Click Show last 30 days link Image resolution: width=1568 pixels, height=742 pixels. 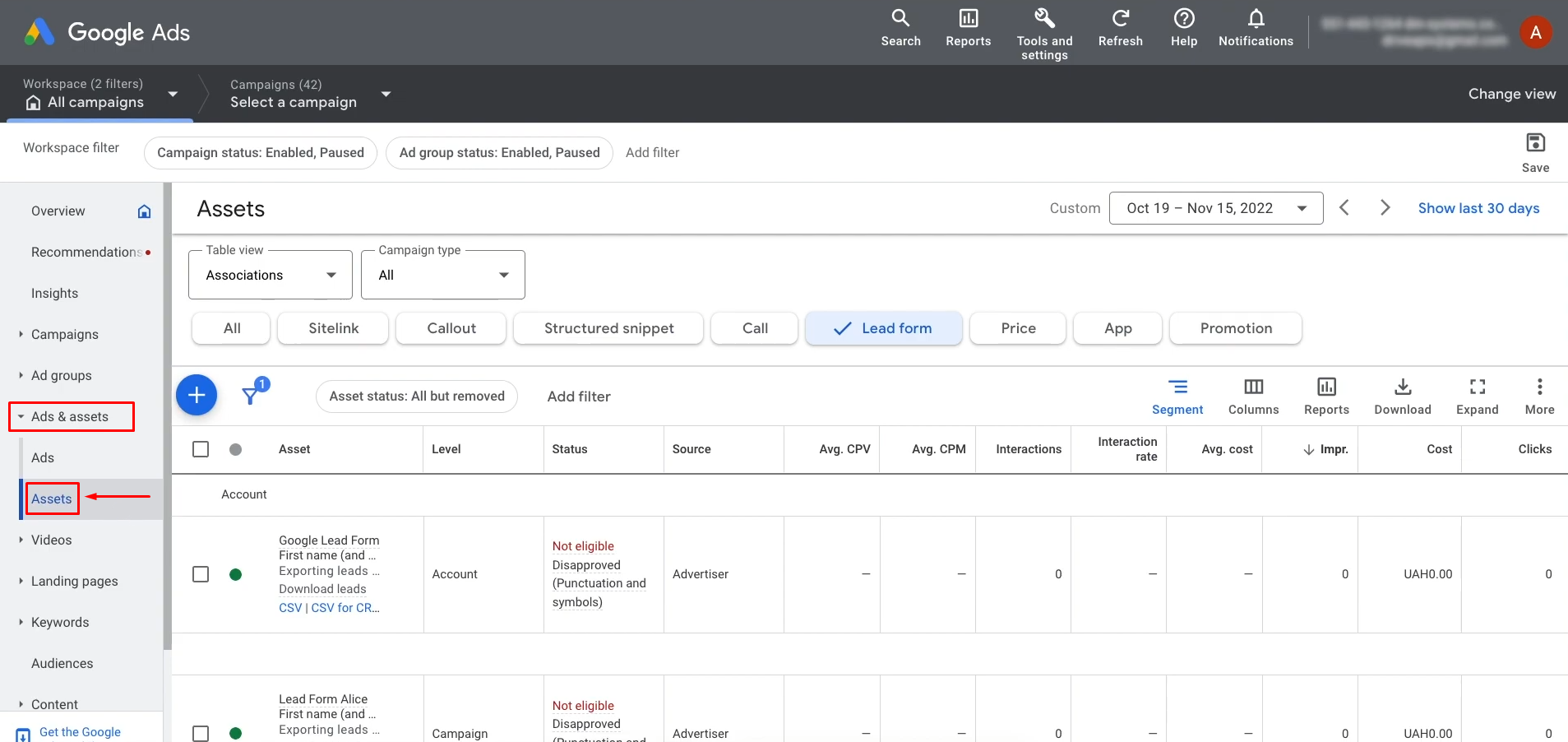pyautogui.click(x=1478, y=208)
